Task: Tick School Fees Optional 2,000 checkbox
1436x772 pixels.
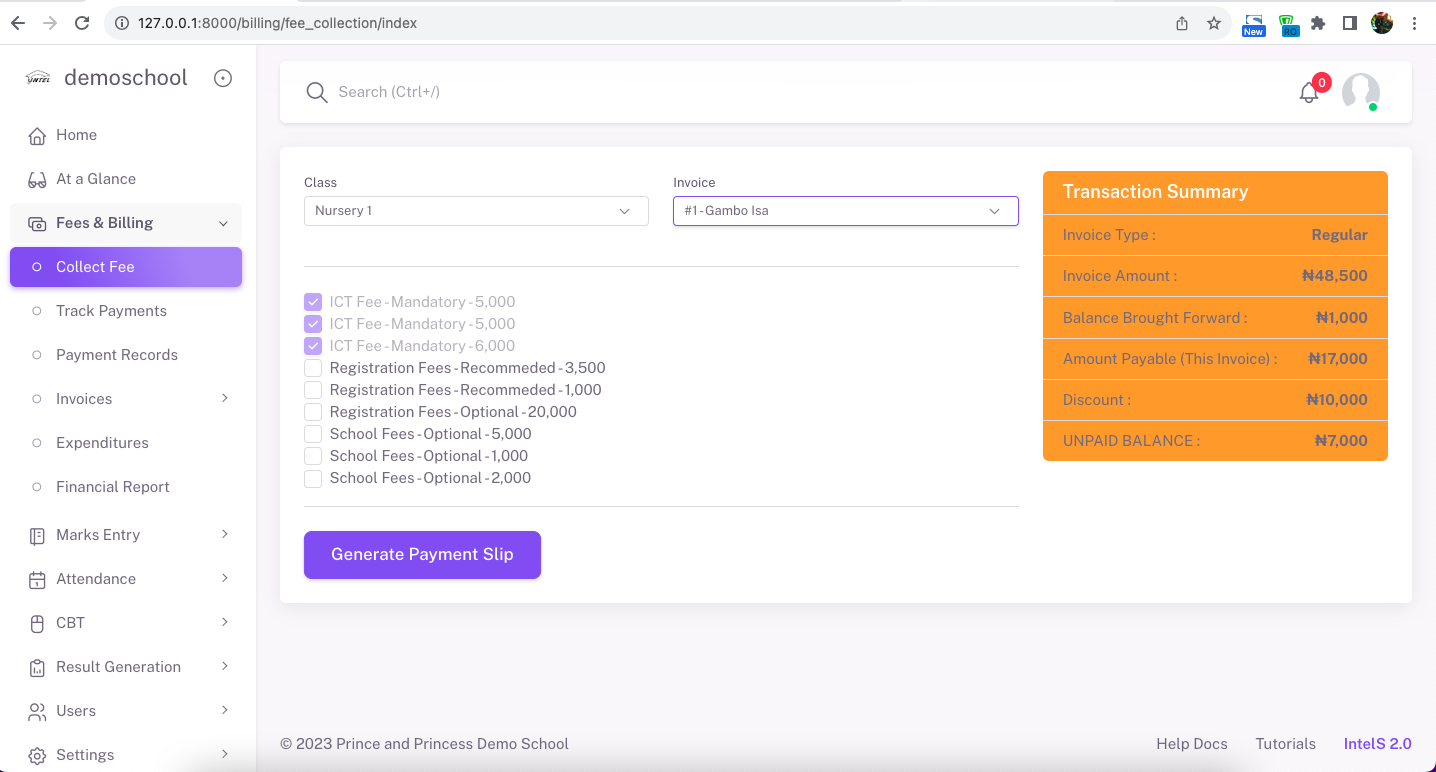Action: [x=313, y=478]
